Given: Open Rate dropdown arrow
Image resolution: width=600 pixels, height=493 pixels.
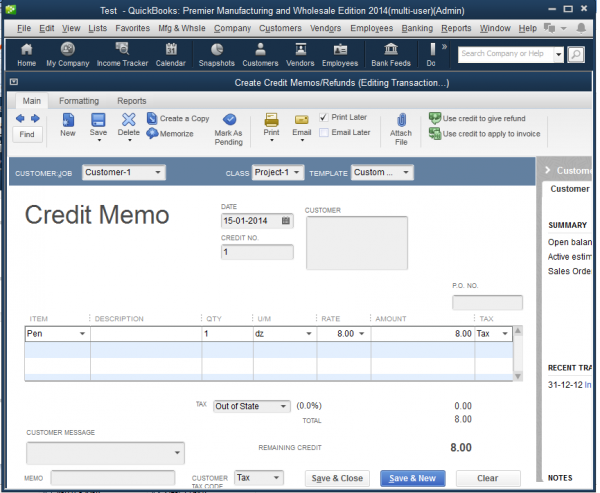Looking at the screenshot, I should point(362,334).
